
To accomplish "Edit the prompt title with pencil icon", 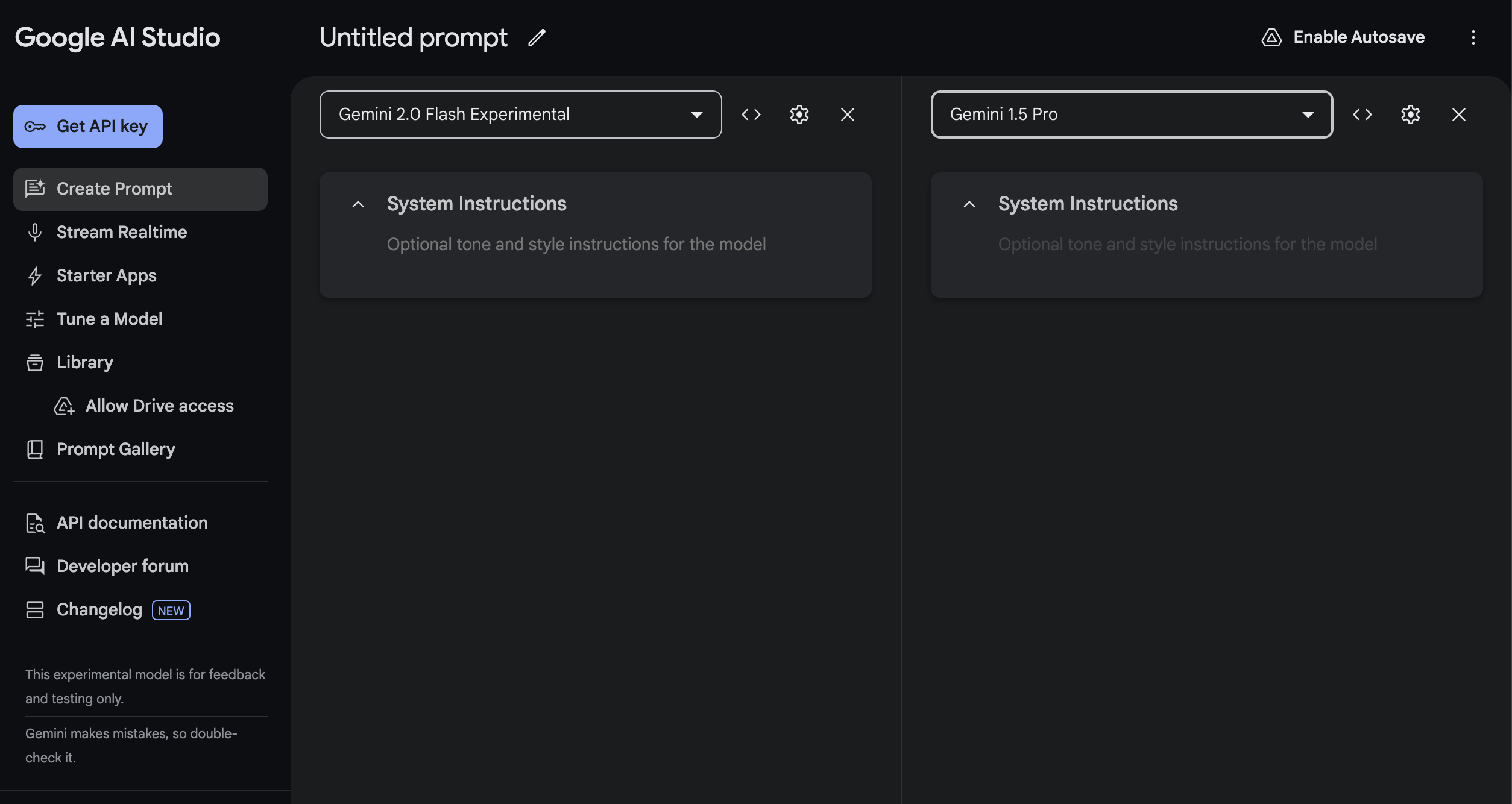I will click(537, 37).
